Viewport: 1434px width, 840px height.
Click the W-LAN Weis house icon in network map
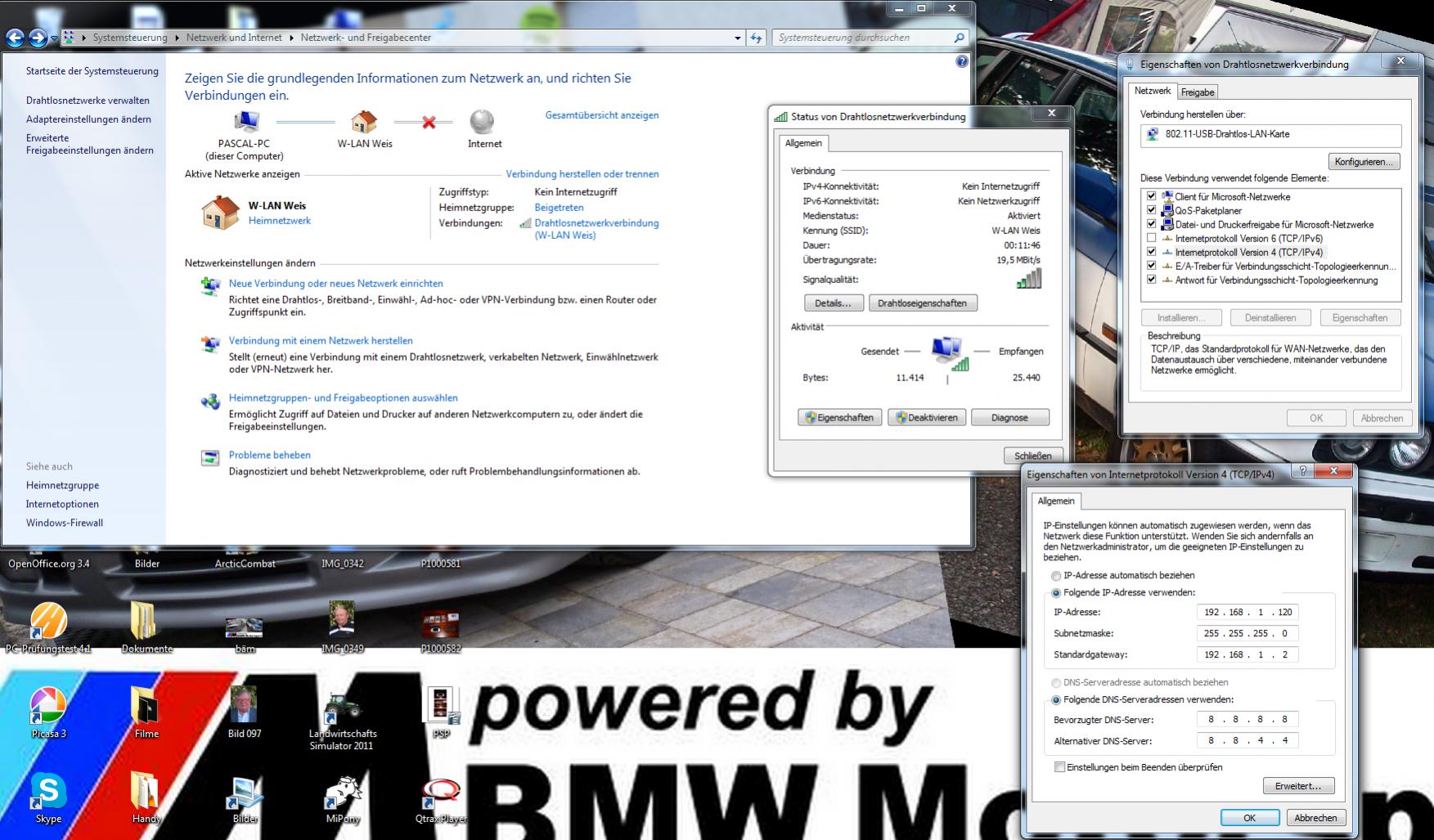click(364, 123)
